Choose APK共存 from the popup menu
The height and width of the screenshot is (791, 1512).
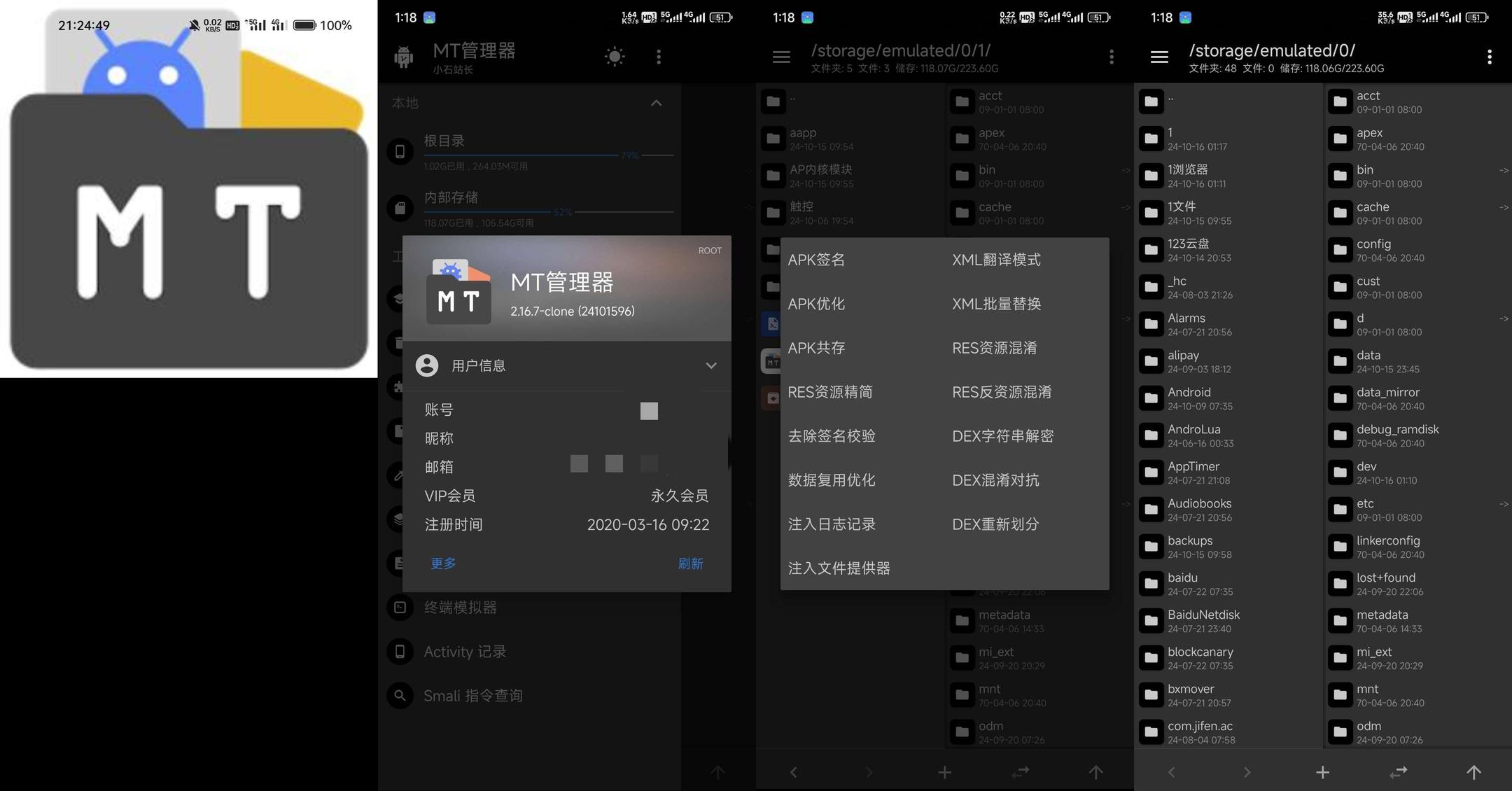[x=816, y=348]
